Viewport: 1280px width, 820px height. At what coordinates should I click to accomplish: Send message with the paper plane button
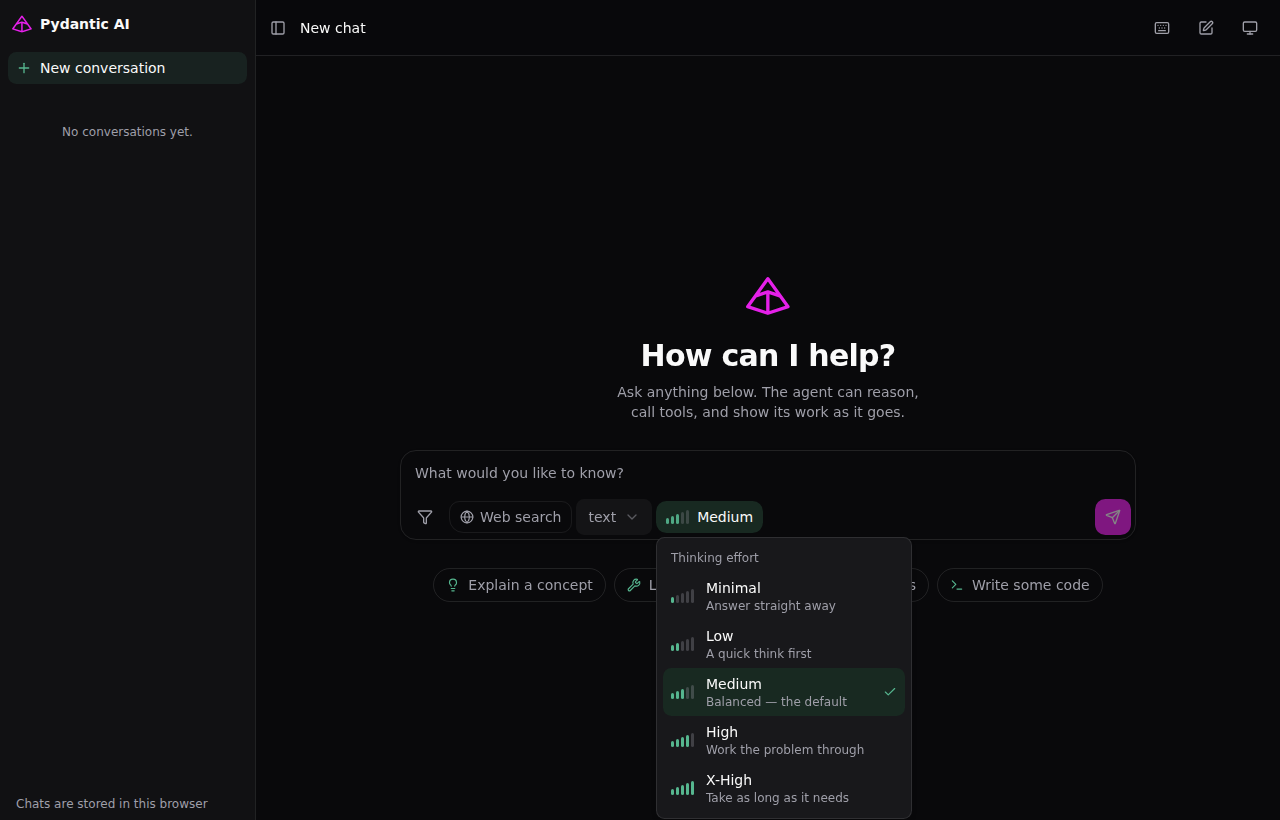point(1113,517)
